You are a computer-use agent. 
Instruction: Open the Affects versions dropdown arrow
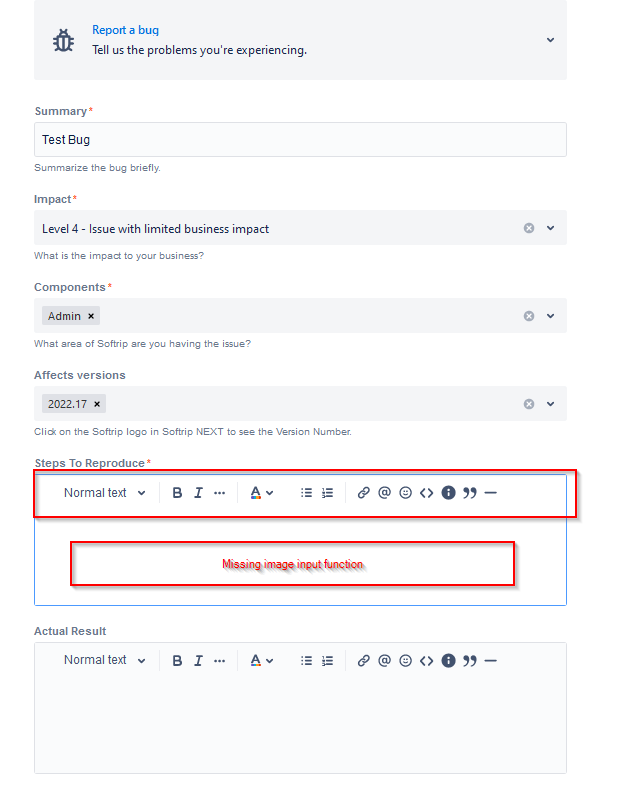pos(551,404)
